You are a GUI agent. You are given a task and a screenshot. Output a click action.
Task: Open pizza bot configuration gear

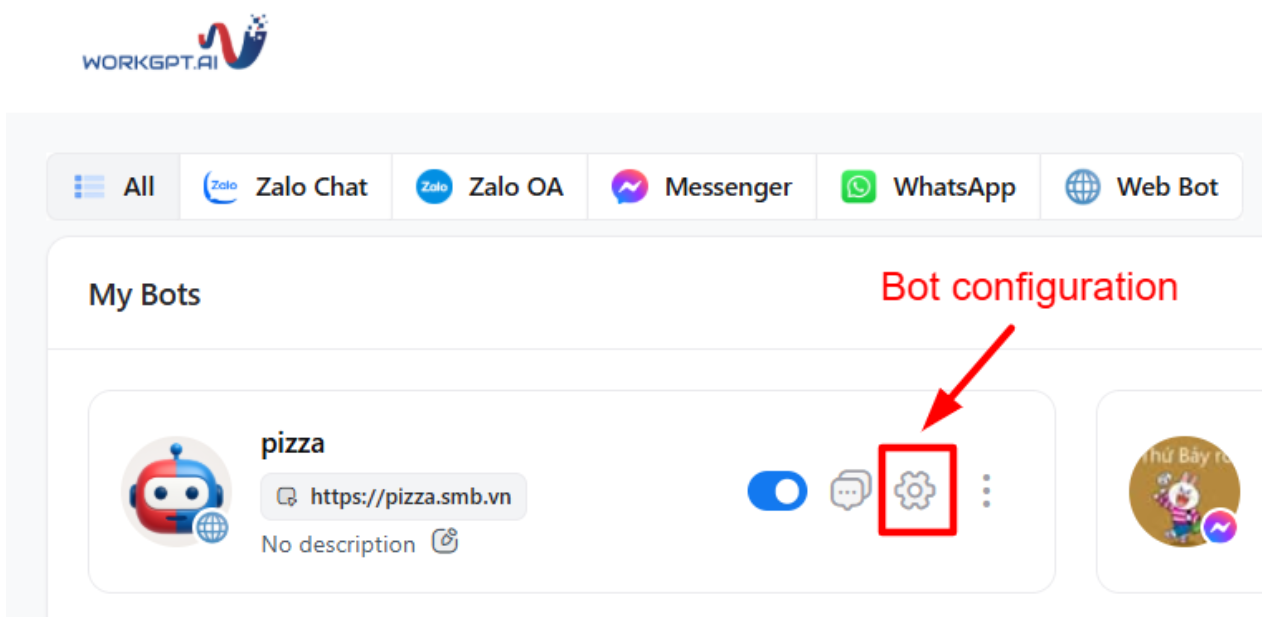[x=915, y=490]
